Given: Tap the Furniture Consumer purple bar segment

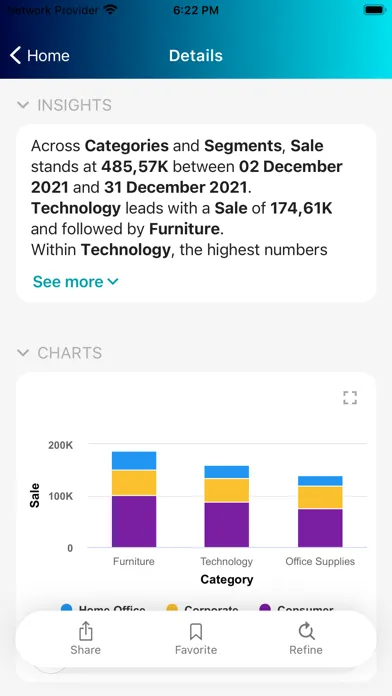Looking at the screenshot, I should (134, 522).
